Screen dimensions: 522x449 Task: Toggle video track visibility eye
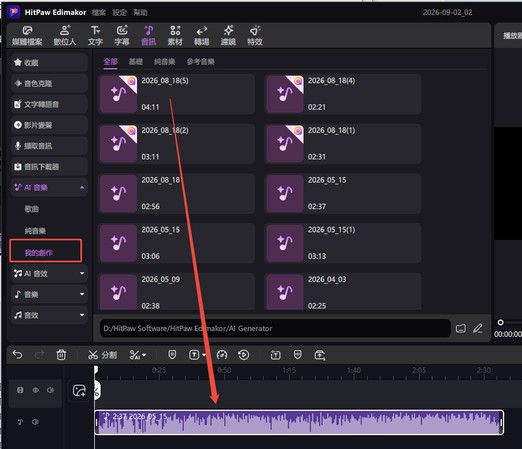pos(35,390)
